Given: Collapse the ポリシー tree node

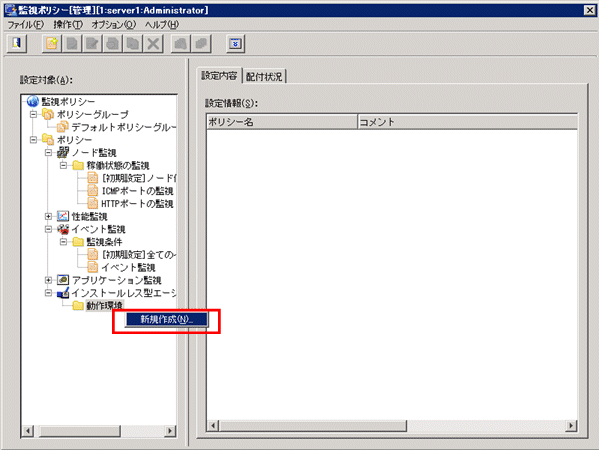Looking at the screenshot, I should [x=34, y=139].
